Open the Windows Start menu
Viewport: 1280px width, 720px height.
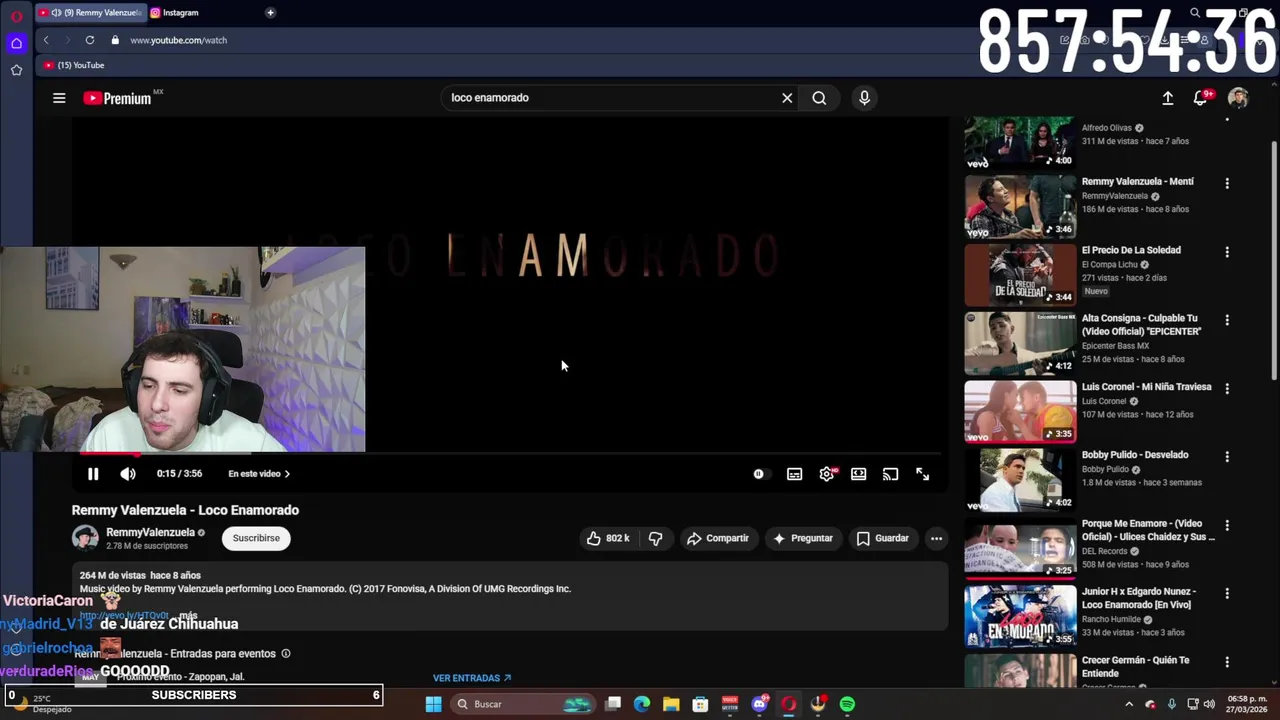[433, 704]
